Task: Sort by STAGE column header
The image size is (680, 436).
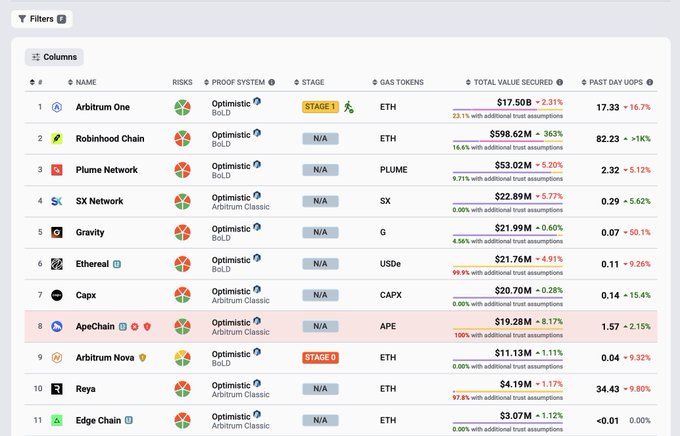Action: [309, 82]
